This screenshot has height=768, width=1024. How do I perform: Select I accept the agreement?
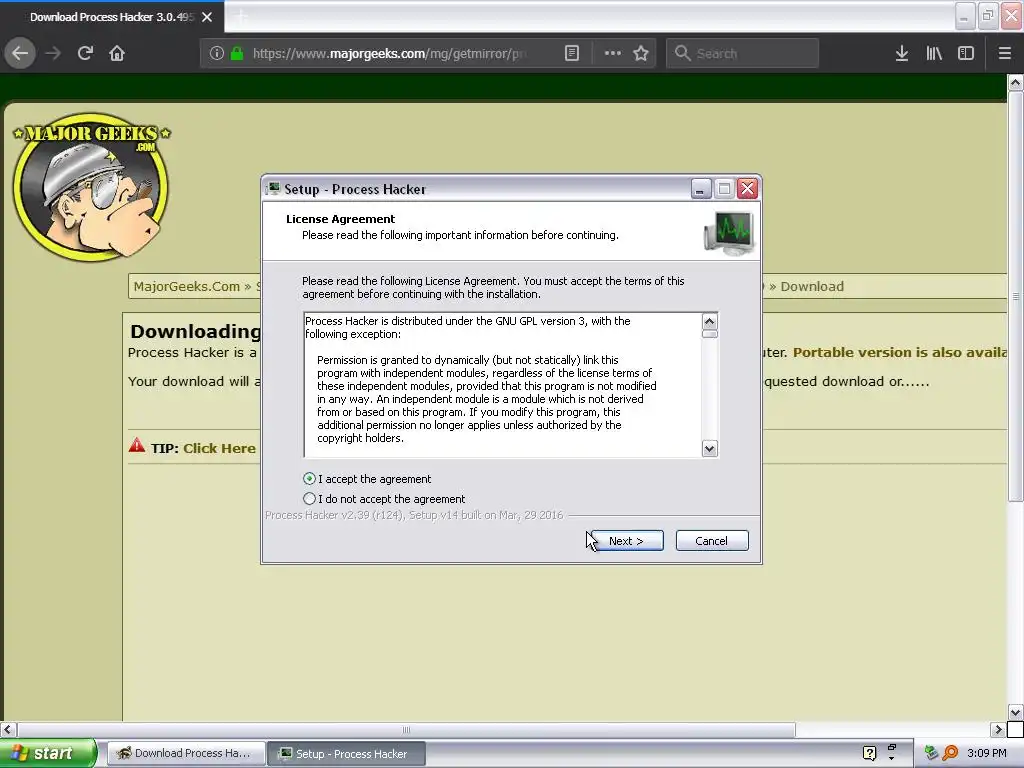[310, 479]
